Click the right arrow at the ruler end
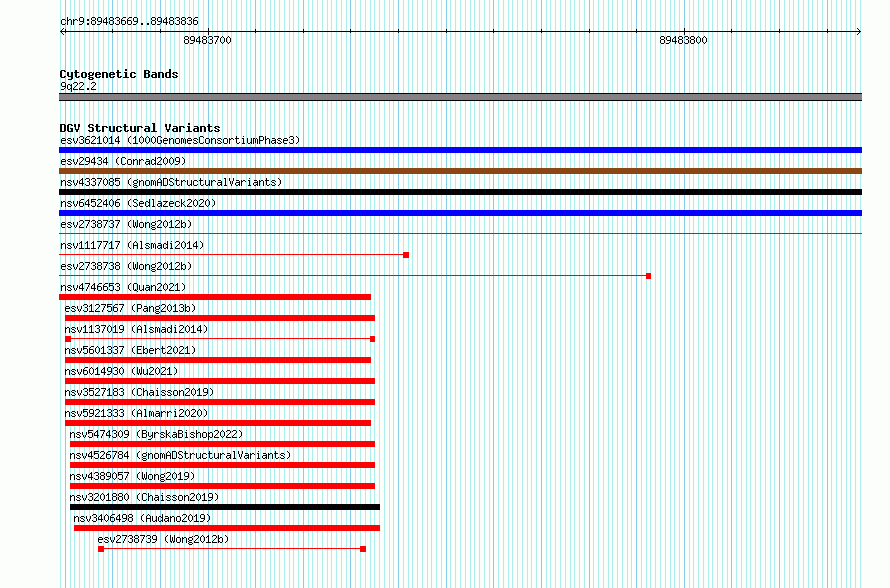This screenshot has width=890, height=588. 858,31
